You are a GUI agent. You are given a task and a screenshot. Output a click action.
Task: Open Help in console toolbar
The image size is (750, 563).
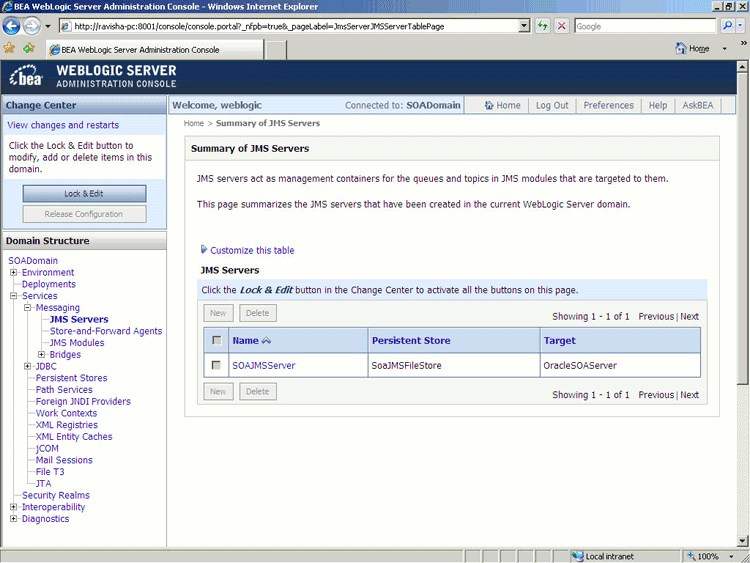click(x=658, y=105)
